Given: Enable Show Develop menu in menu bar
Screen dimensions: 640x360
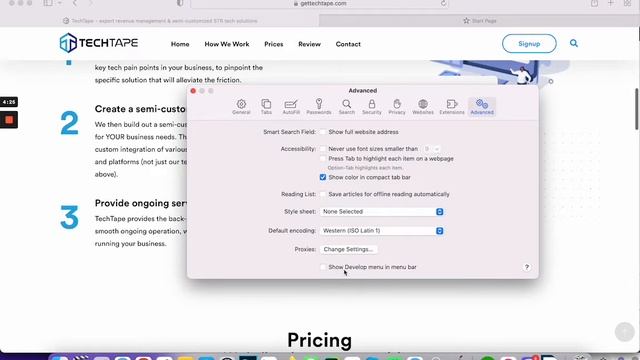Looking at the screenshot, I should 323,267.
